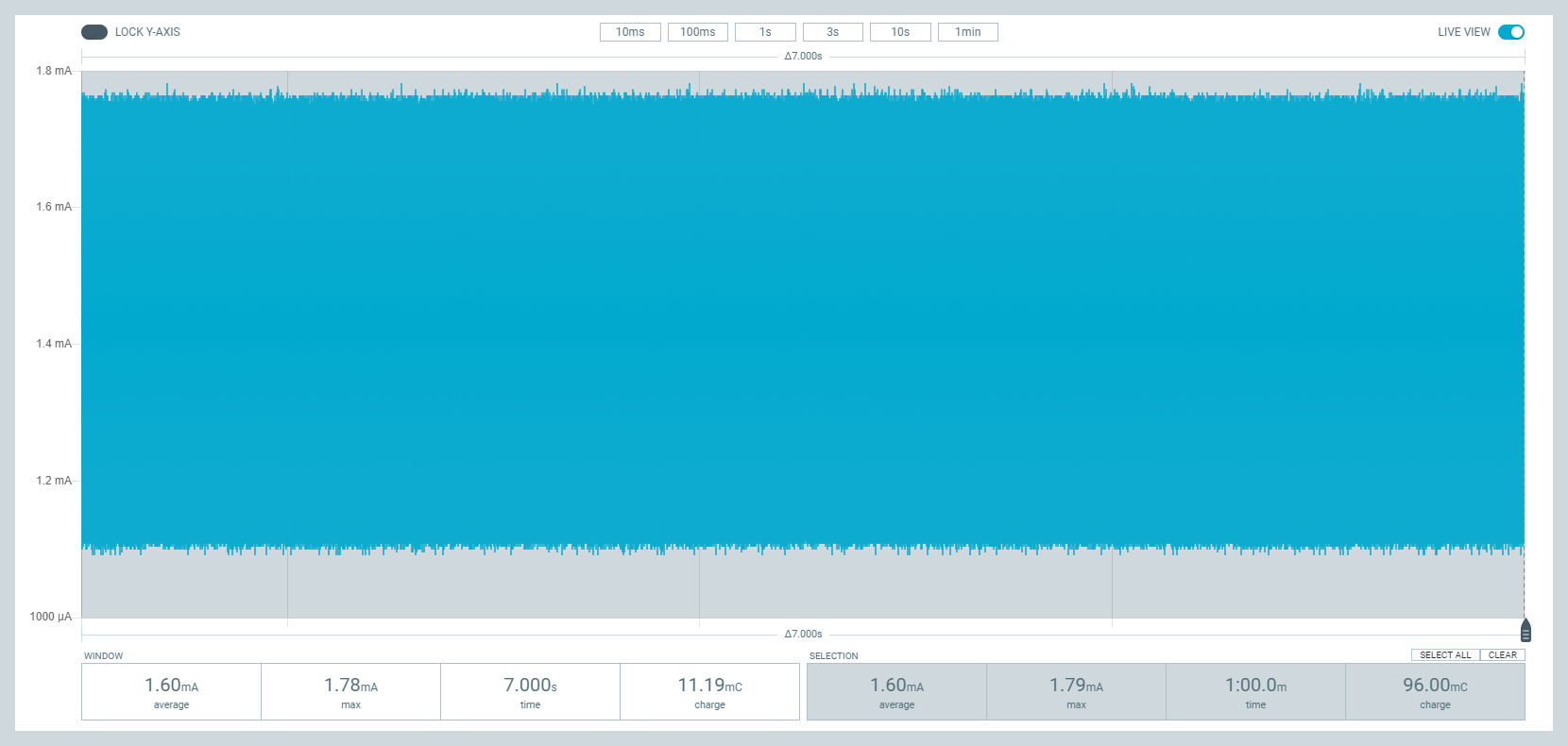This screenshot has width=1568, height=746.
Task: Click the selection max 1.79mA value
Action: tap(1076, 686)
